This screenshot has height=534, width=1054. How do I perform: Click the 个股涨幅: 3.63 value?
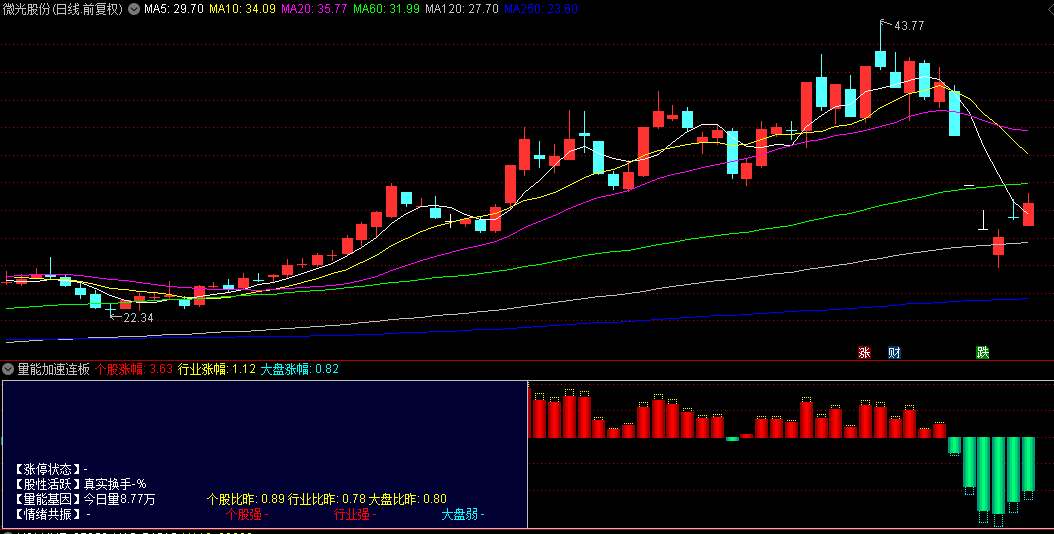point(134,369)
